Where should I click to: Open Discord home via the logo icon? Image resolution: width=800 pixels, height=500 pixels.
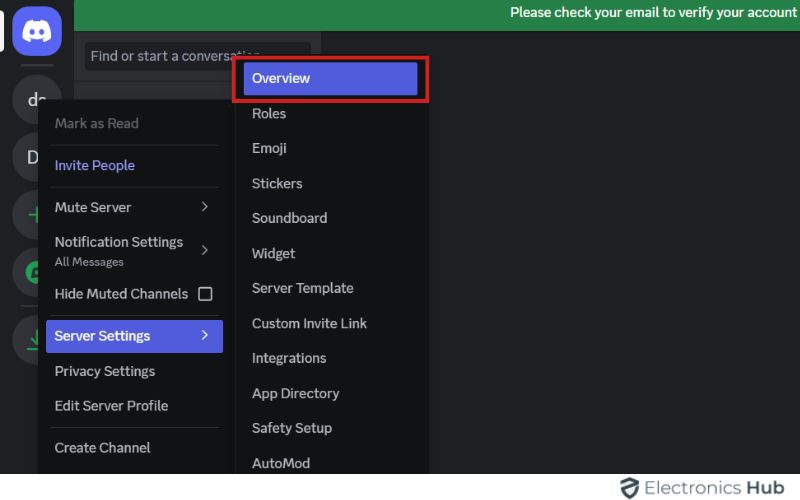tap(37, 31)
